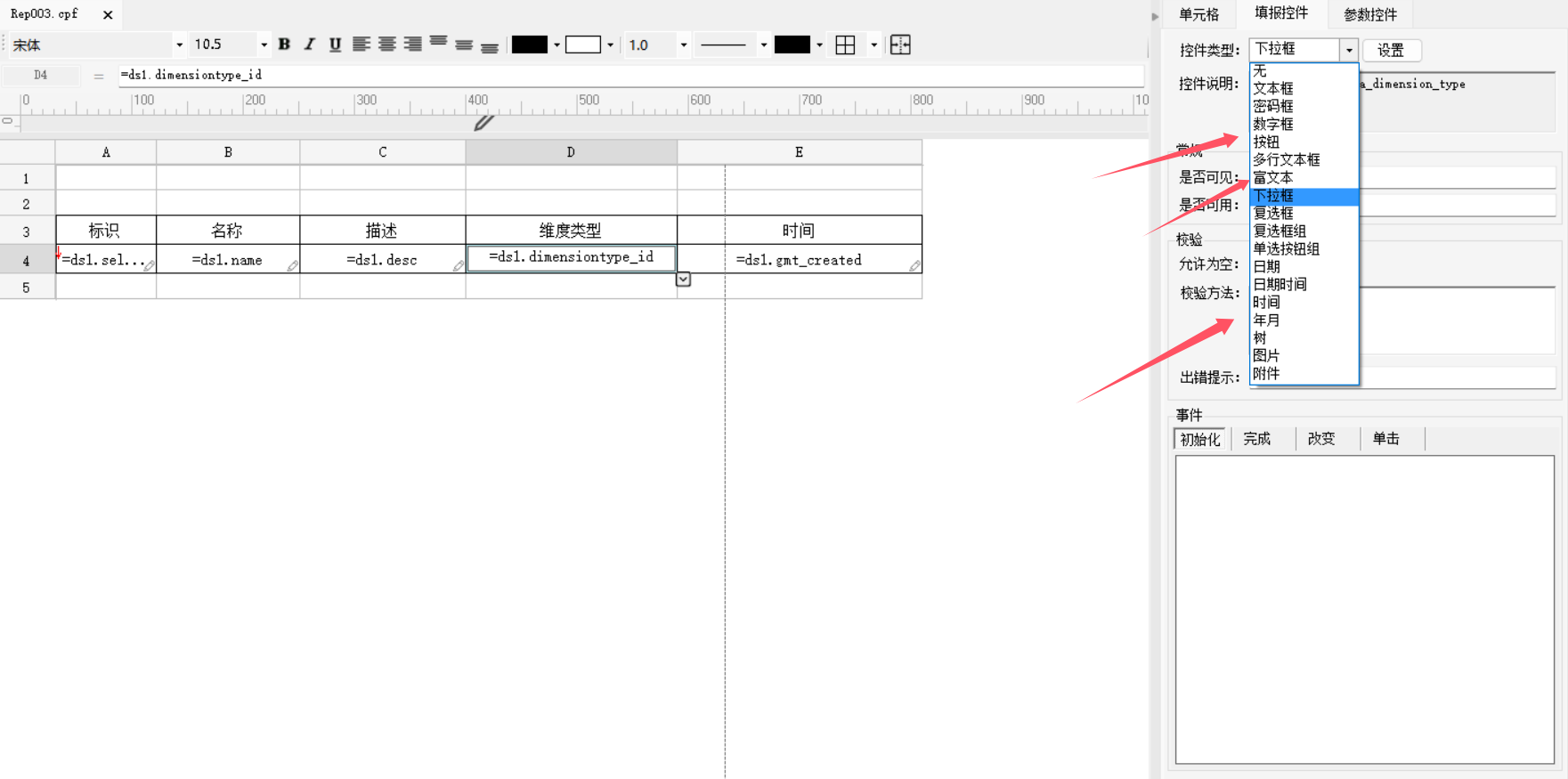The height and width of the screenshot is (779, 1568).
Task: Switch to the 填报控件 tab
Action: point(1281,13)
